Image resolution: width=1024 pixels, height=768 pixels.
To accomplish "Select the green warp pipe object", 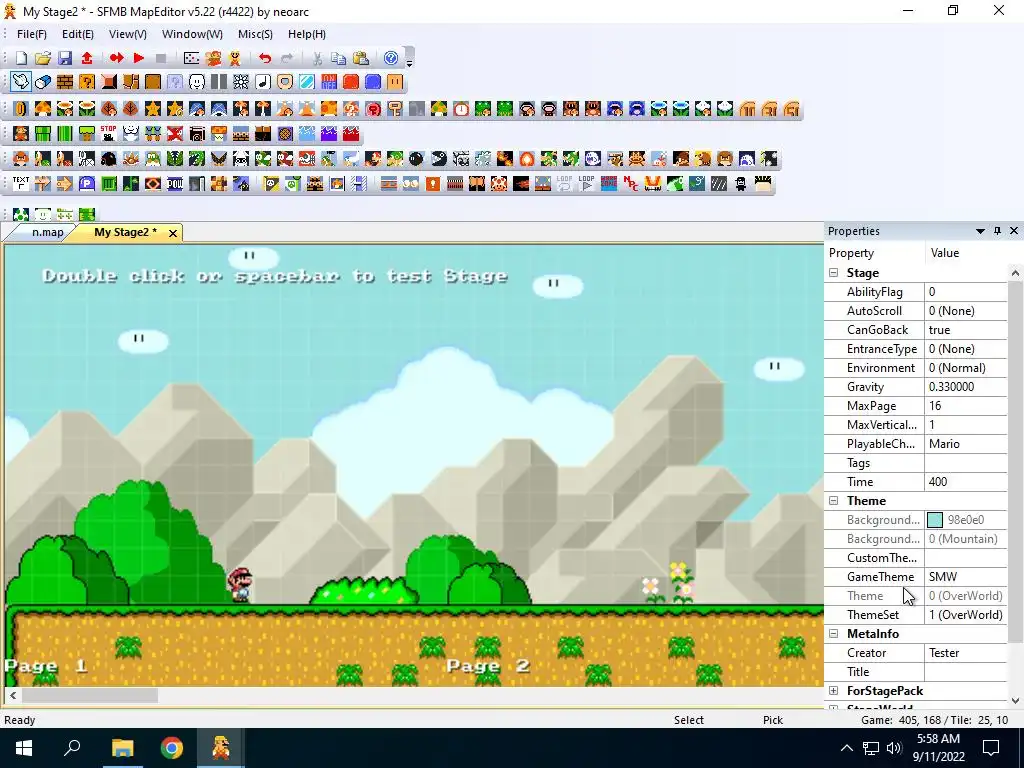I will click(x=42, y=134).
